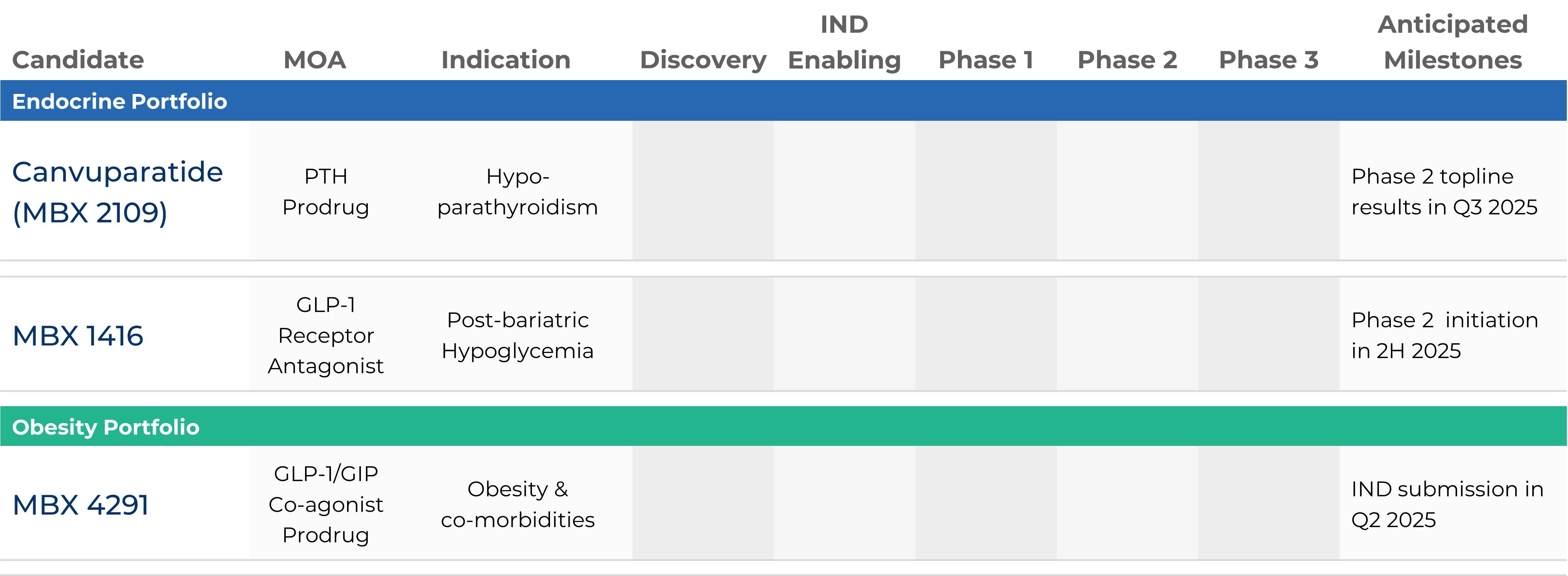The image size is (1568, 576).
Task: Select the Phase 3 column header
Action: point(1268,60)
